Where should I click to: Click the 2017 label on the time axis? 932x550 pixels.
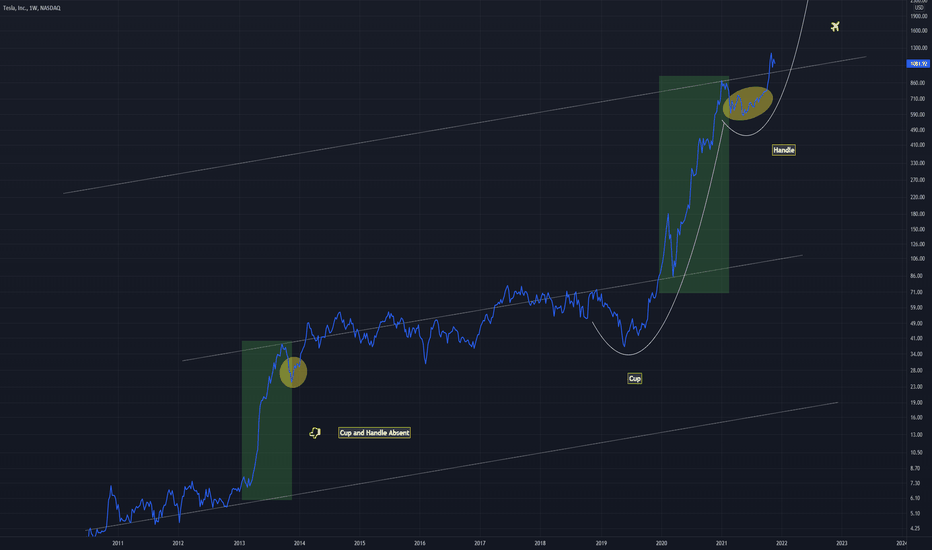click(x=480, y=543)
